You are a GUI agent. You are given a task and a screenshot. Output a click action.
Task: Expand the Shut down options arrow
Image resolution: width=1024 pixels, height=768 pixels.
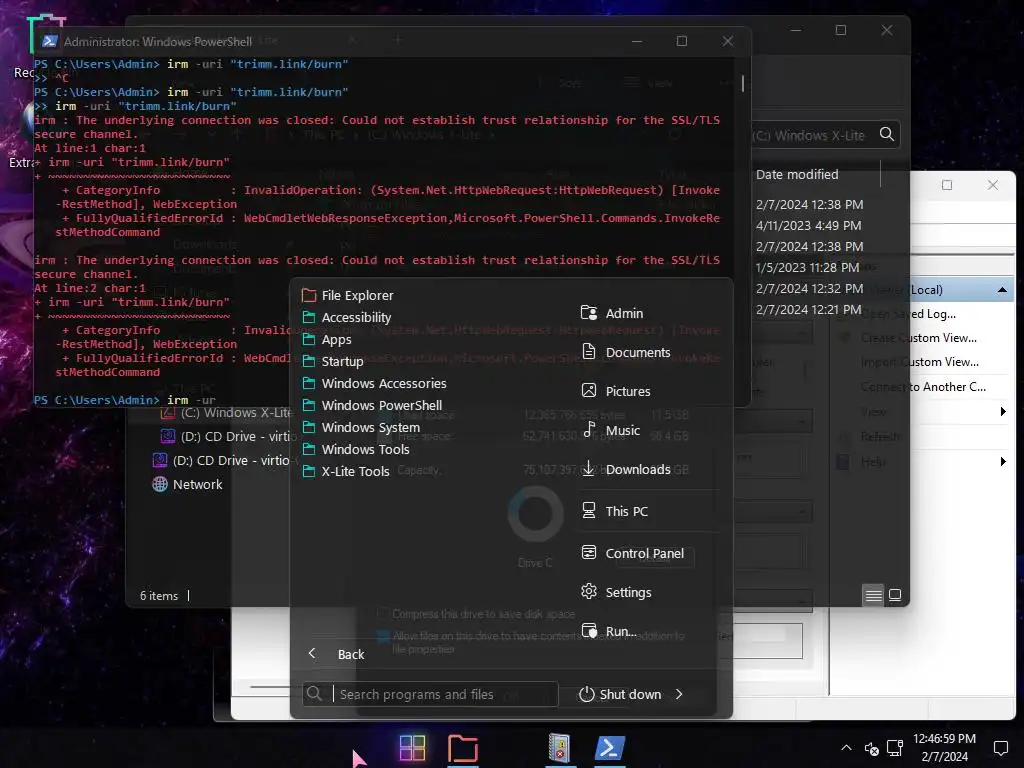pos(679,694)
